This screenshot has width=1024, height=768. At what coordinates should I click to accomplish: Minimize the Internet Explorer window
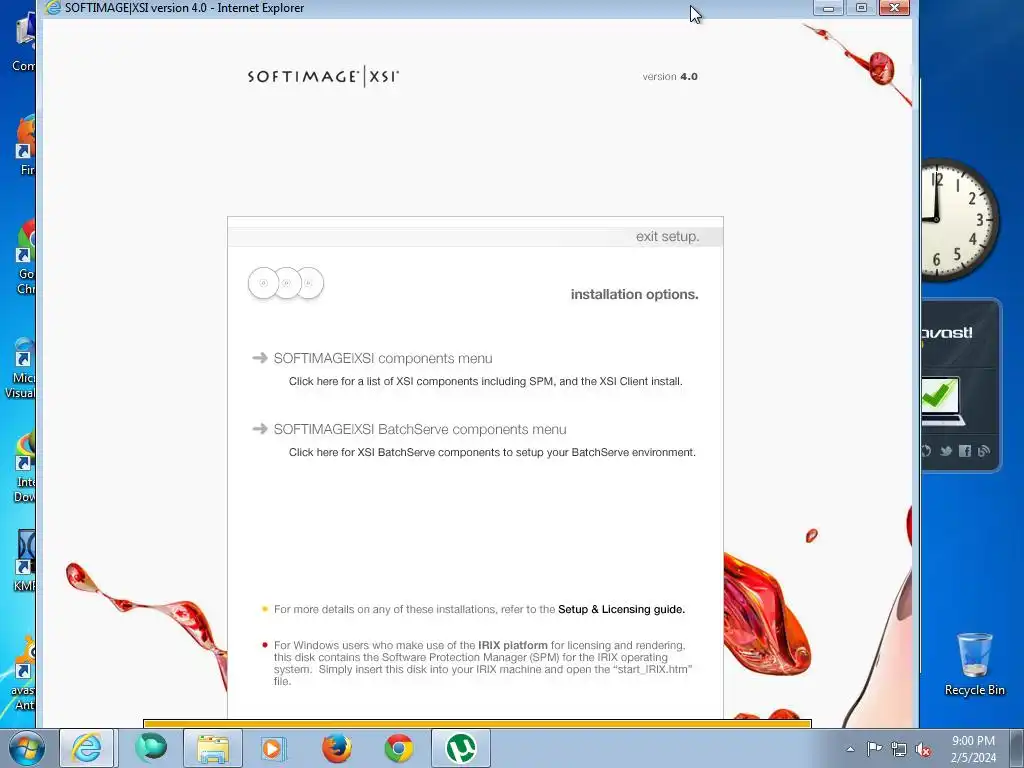(828, 8)
